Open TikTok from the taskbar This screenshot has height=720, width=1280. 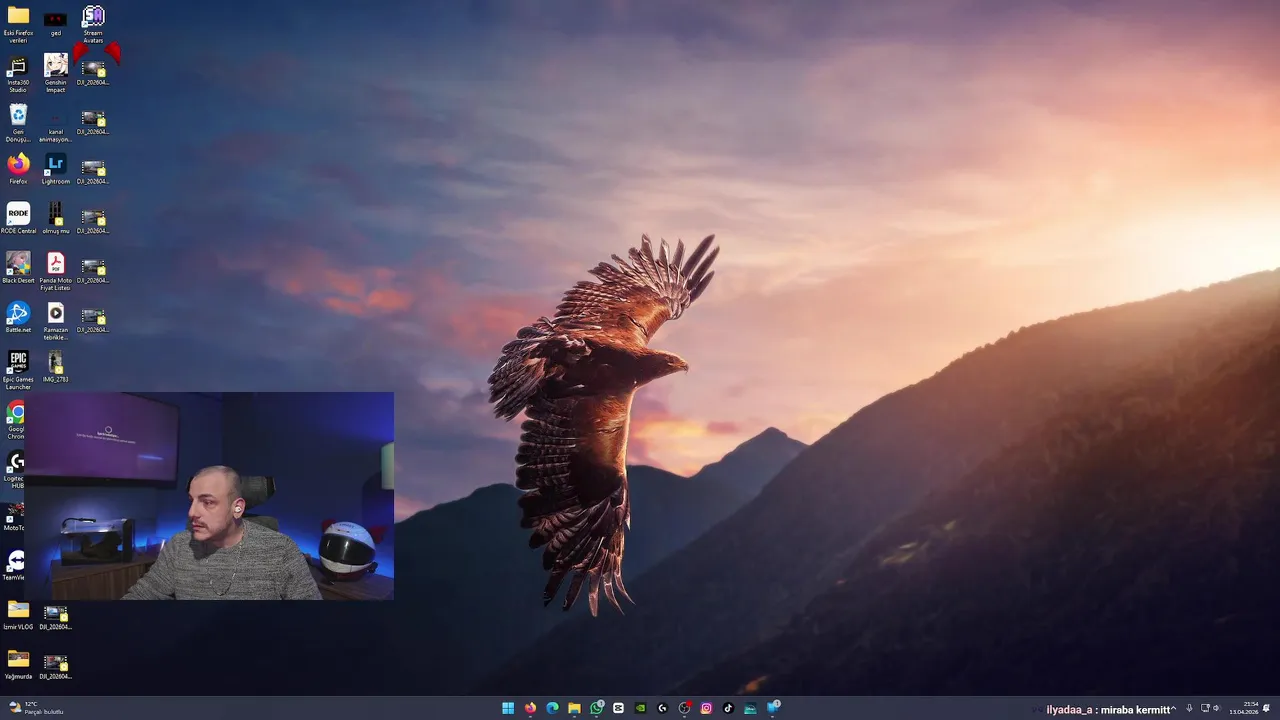pos(728,708)
